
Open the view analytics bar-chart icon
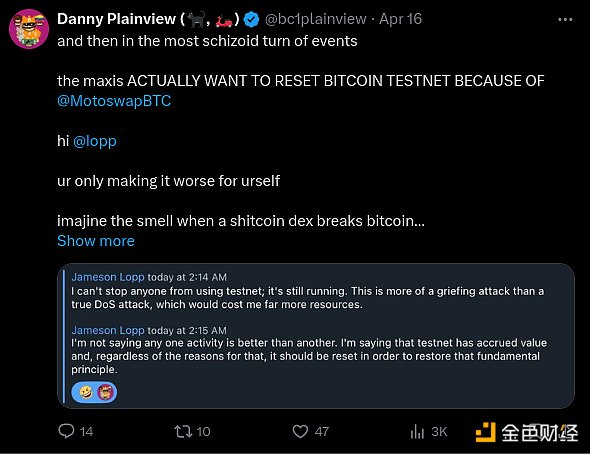click(x=417, y=431)
